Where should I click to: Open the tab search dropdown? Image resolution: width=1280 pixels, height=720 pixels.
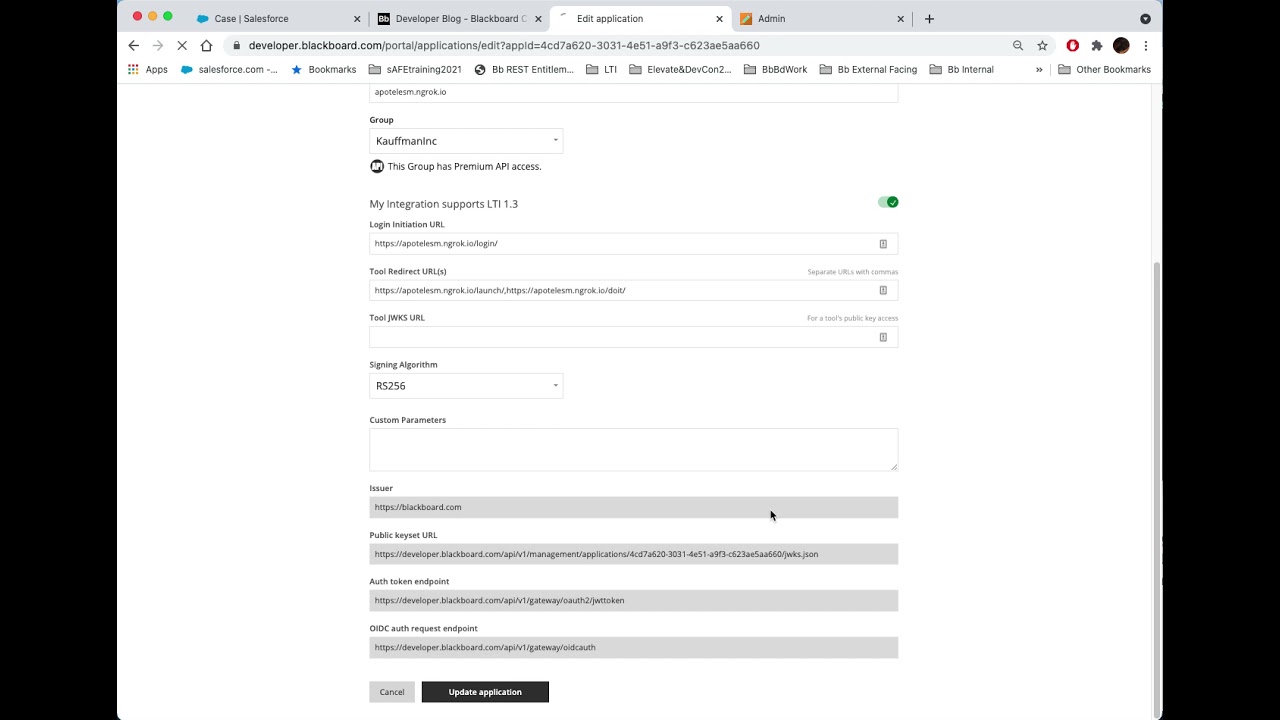1145,19
